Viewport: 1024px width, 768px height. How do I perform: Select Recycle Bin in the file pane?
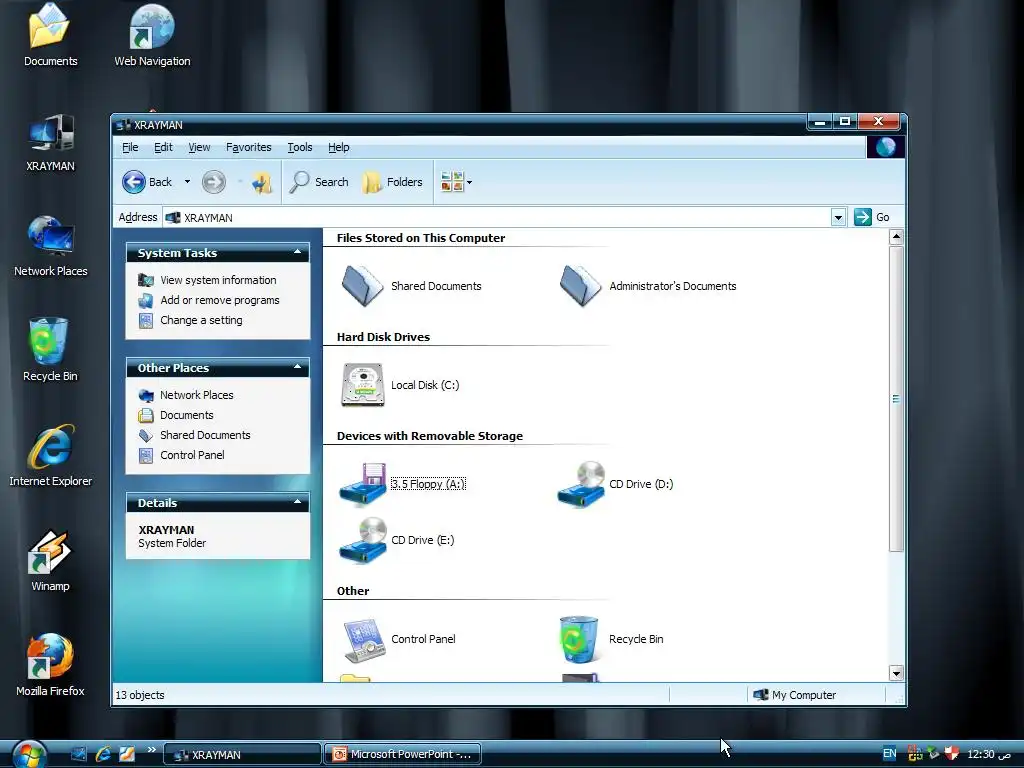pyautogui.click(x=579, y=639)
